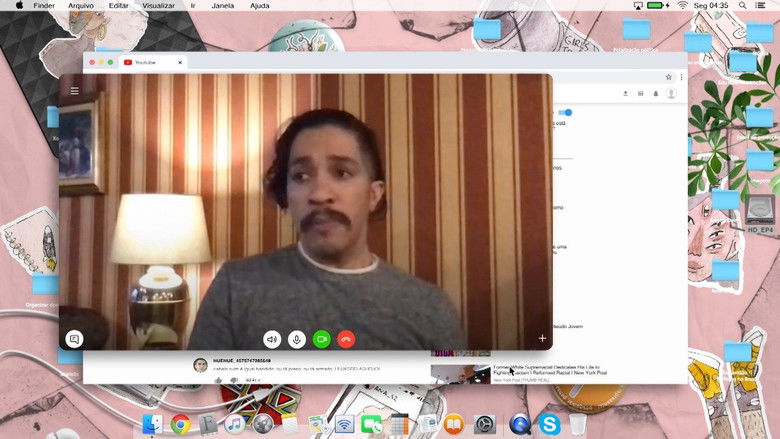Open YouTube notifications bell
This screenshot has width=780, height=439.
(x=655, y=94)
